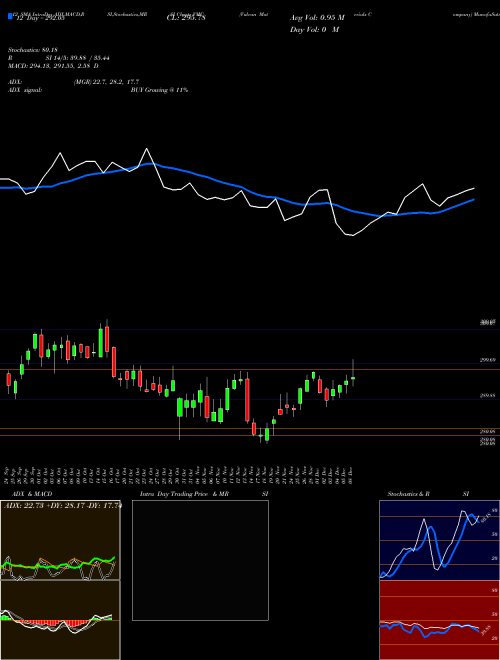Click the 'Day Vol: 0 M' label
500x660 pixels.
(314, 29)
